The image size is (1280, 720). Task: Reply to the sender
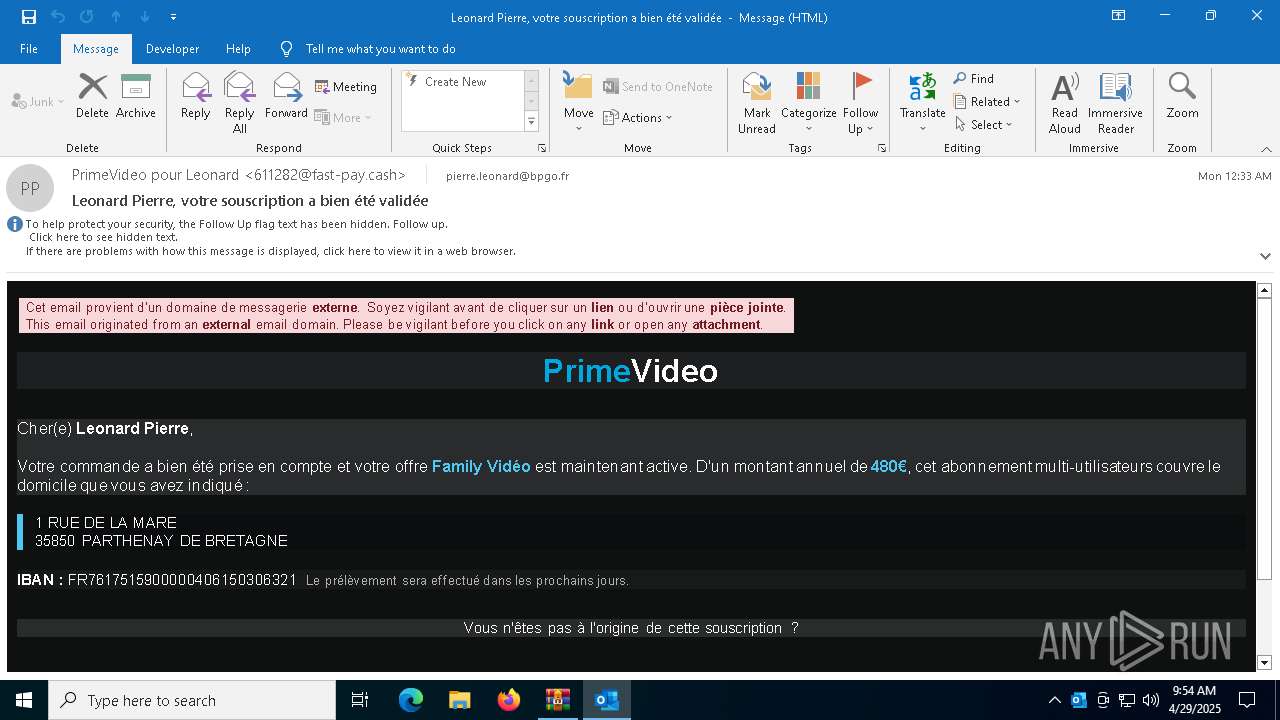point(196,97)
